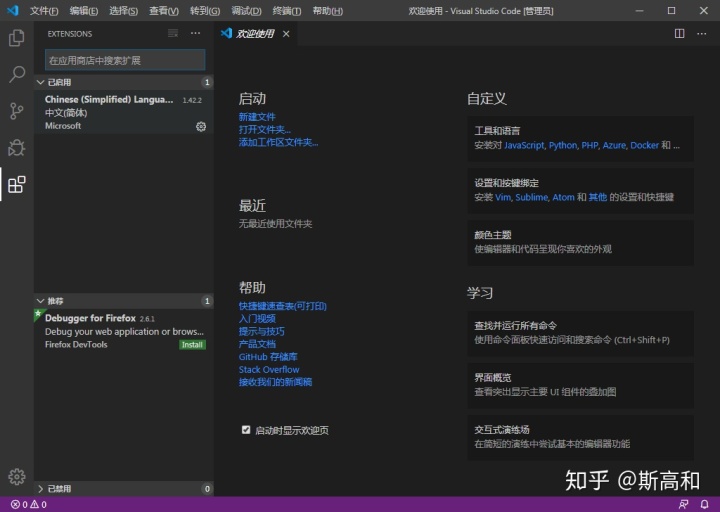Open the 提示与技巧 link
Screen dimensions: 720x512
click(262, 331)
